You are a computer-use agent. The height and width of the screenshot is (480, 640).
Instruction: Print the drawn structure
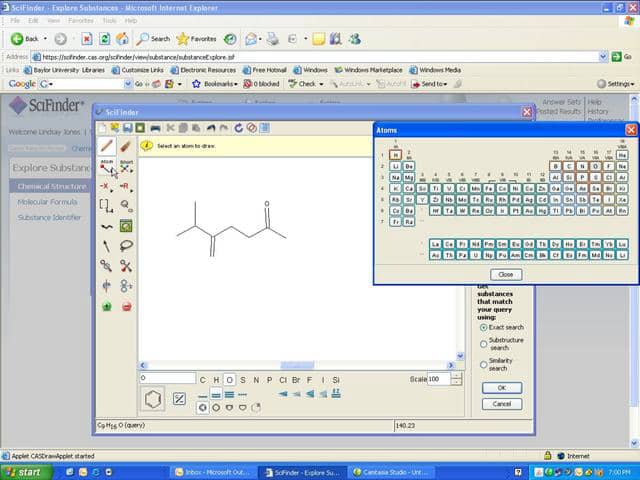tap(155, 128)
